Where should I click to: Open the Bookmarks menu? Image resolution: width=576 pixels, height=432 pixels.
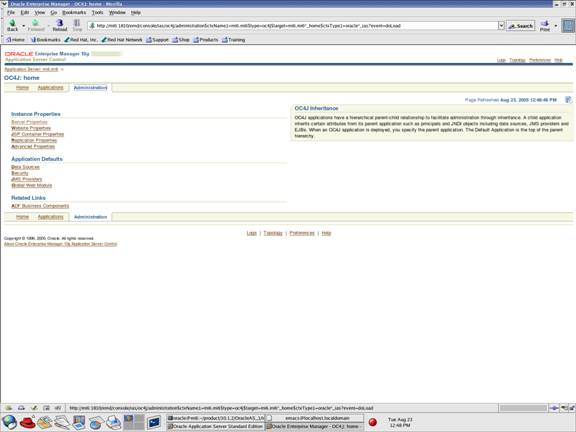point(74,12)
